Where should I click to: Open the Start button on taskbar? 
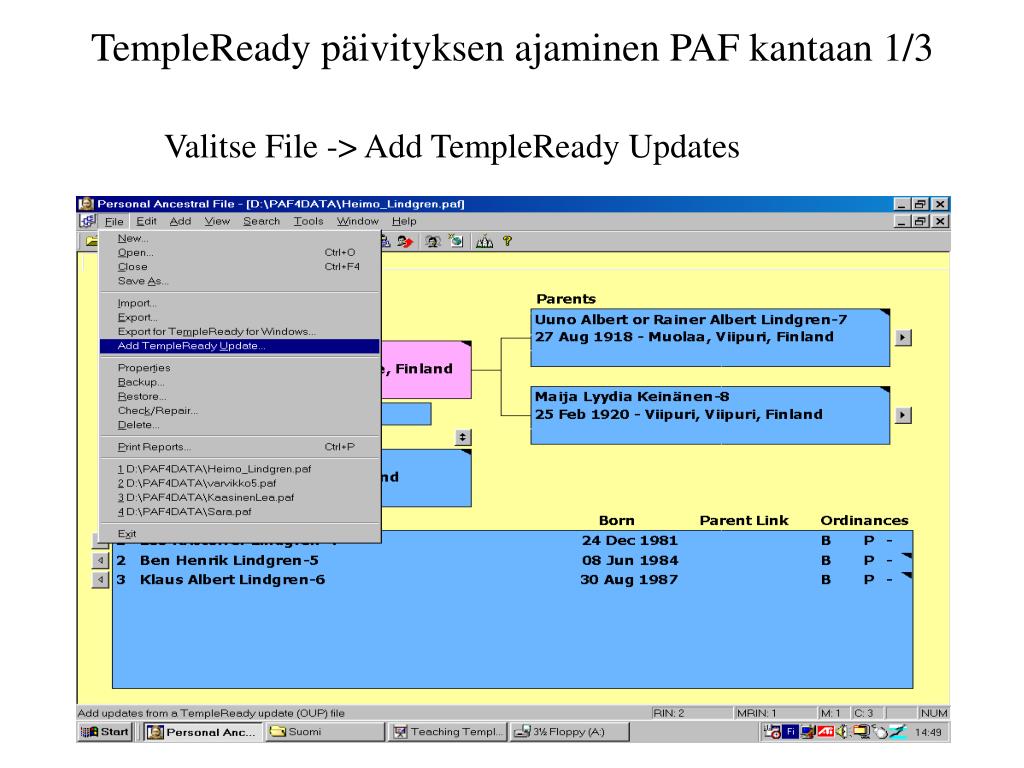[x=105, y=731]
